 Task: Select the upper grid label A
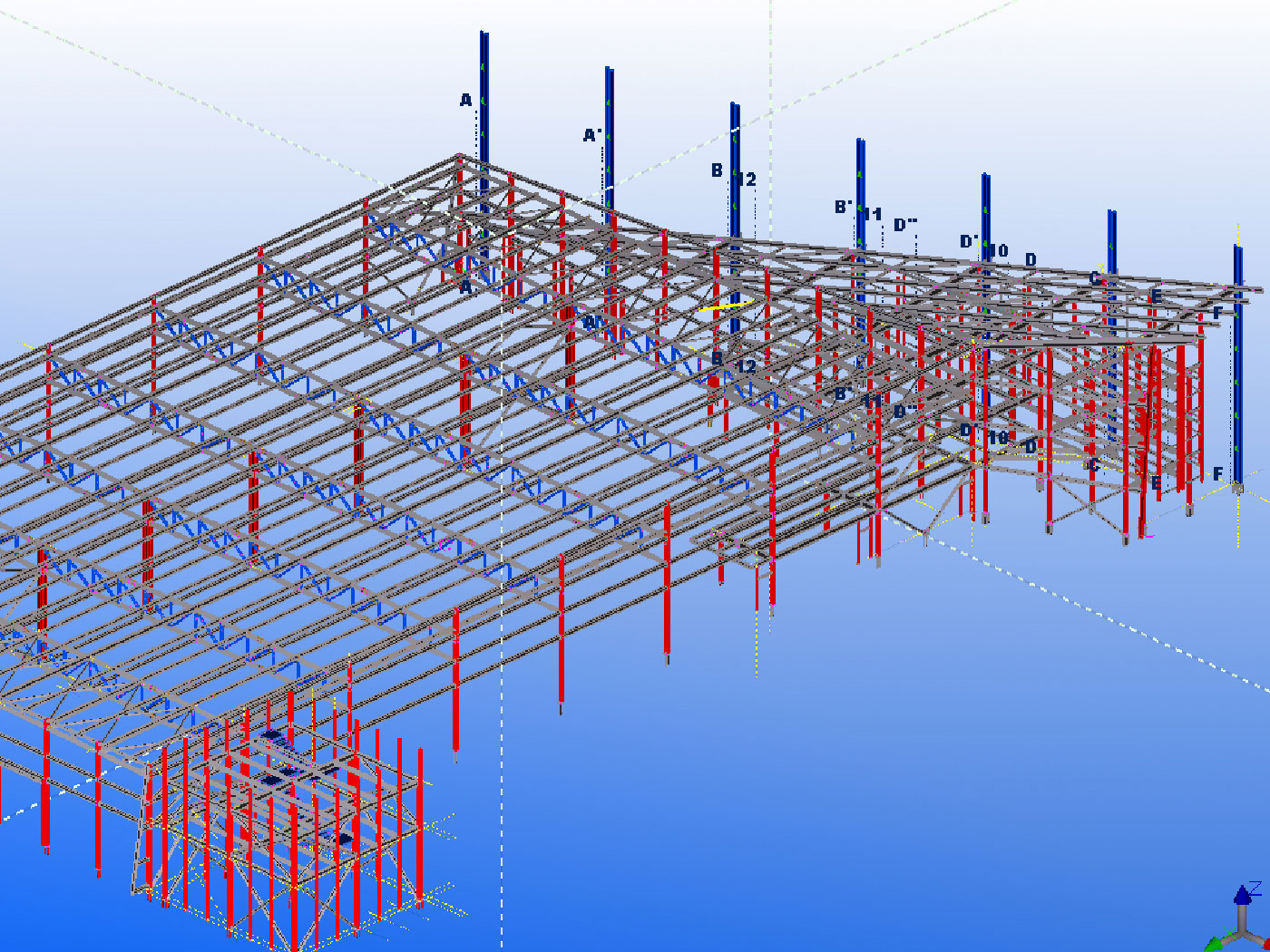point(465,101)
